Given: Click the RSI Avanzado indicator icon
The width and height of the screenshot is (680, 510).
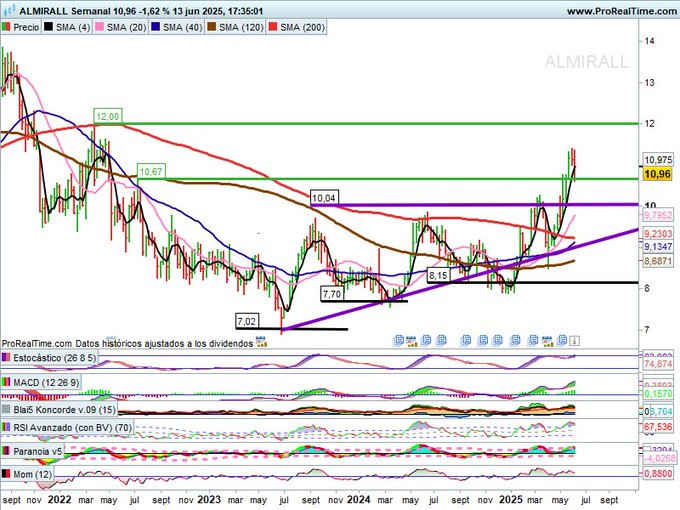Looking at the screenshot, I should tap(6, 428).
